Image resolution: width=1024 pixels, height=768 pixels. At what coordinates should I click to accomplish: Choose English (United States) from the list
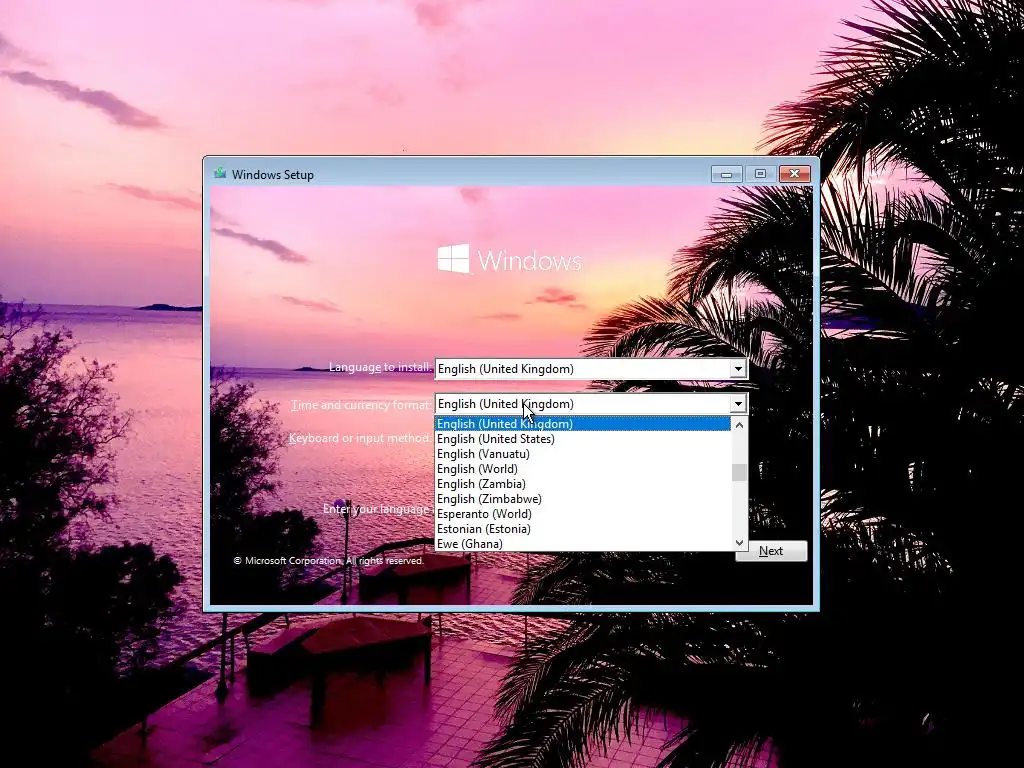pyautogui.click(x=583, y=439)
